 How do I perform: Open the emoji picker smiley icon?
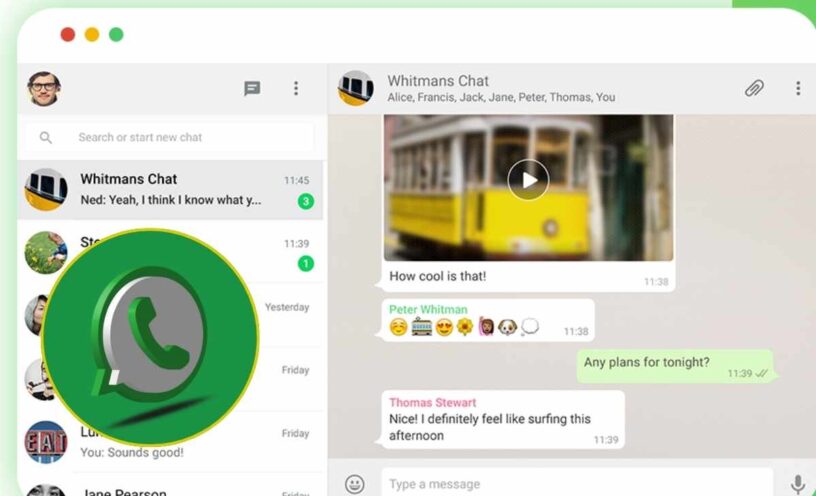(355, 484)
